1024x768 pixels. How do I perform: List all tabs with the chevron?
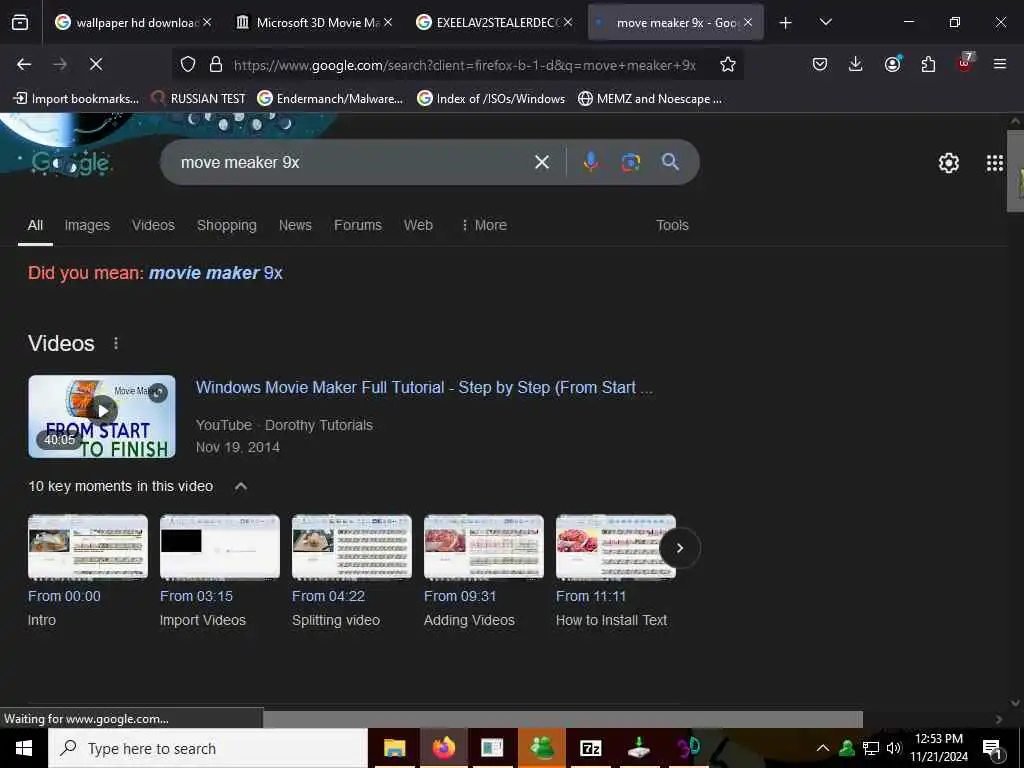pos(825,22)
